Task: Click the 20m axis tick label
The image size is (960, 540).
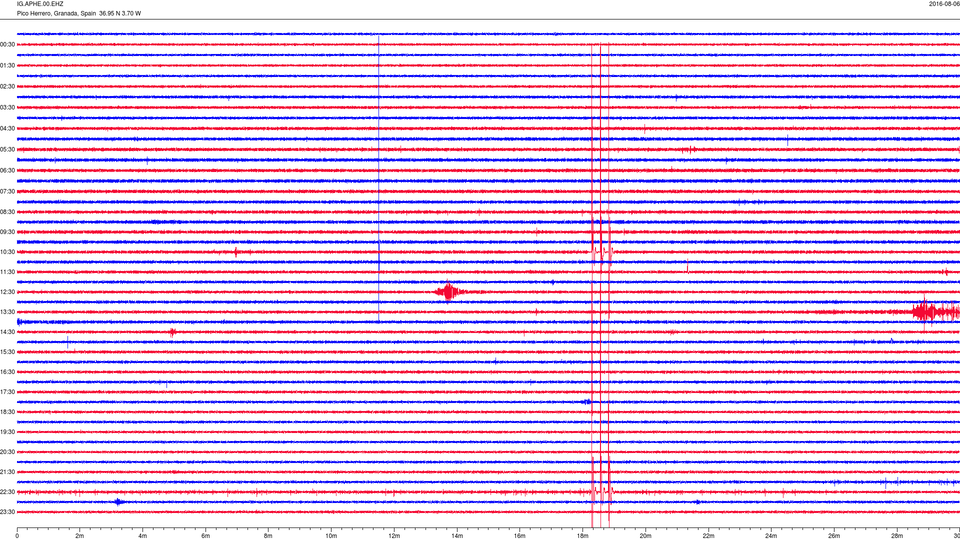Action: coord(645,536)
